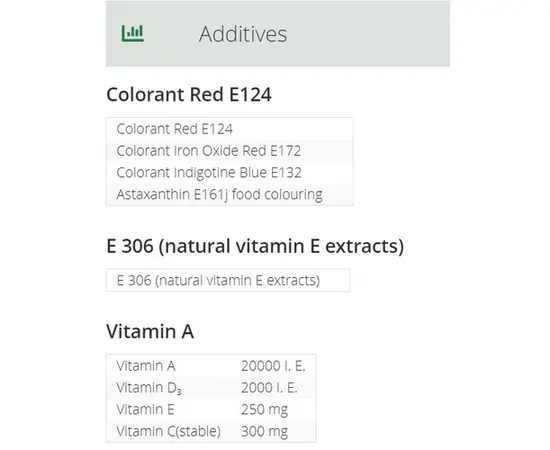
Task: Click the Vitamin A section heading
Action: 150,331
